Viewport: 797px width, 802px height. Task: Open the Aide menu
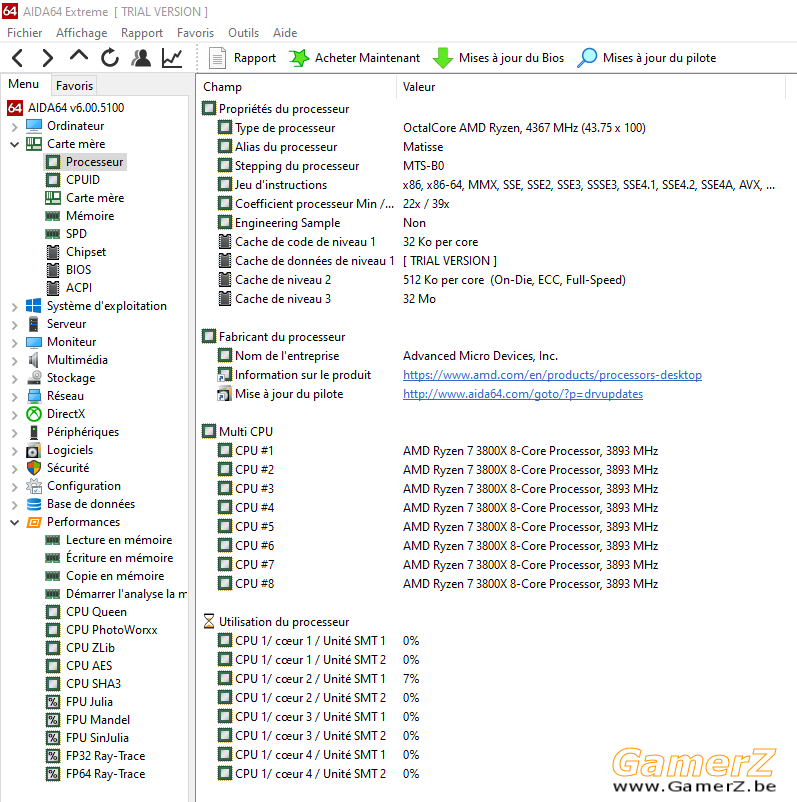285,33
